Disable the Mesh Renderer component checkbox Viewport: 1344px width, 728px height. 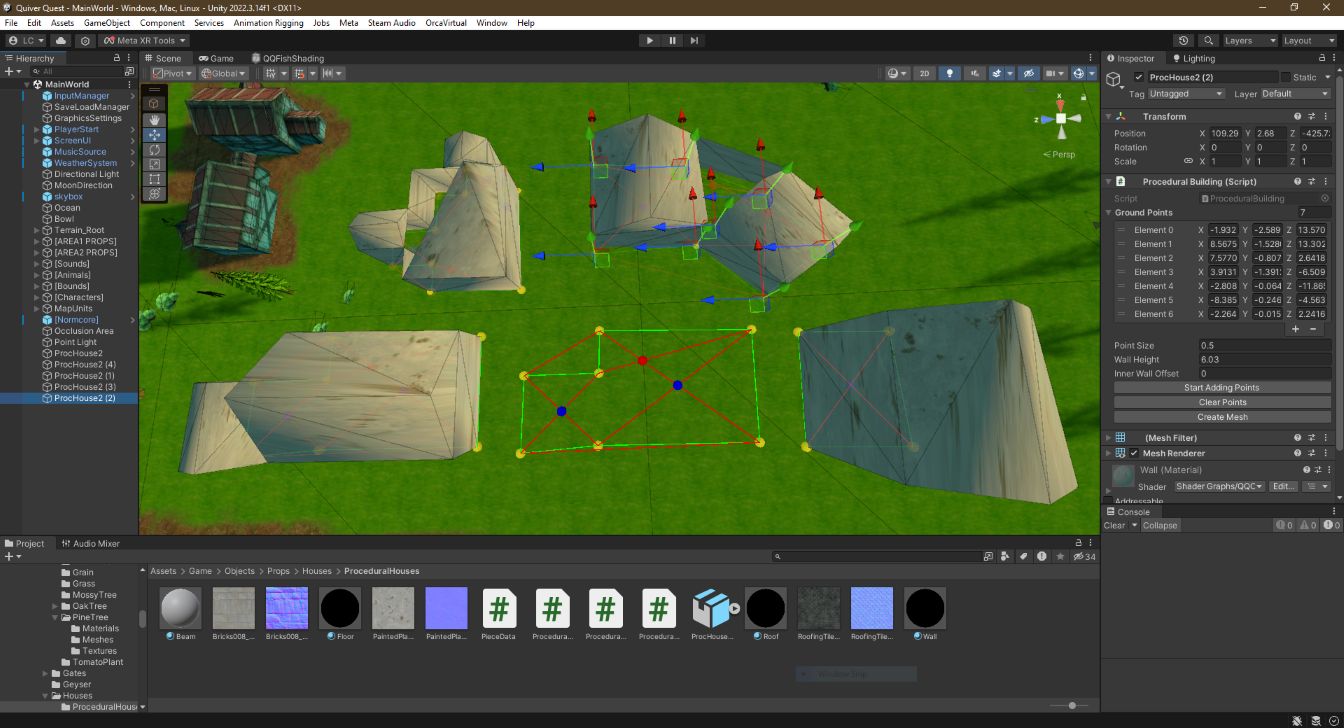[x=1134, y=453]
